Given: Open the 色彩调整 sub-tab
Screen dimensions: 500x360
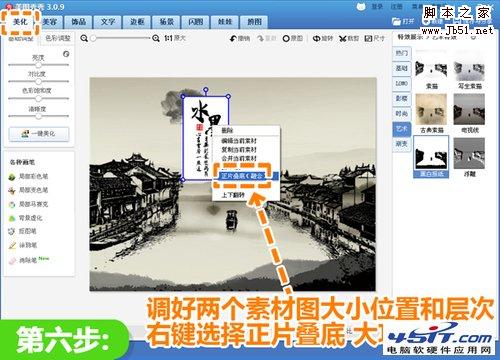Looking at the screenshot, I should pos(58,38).
